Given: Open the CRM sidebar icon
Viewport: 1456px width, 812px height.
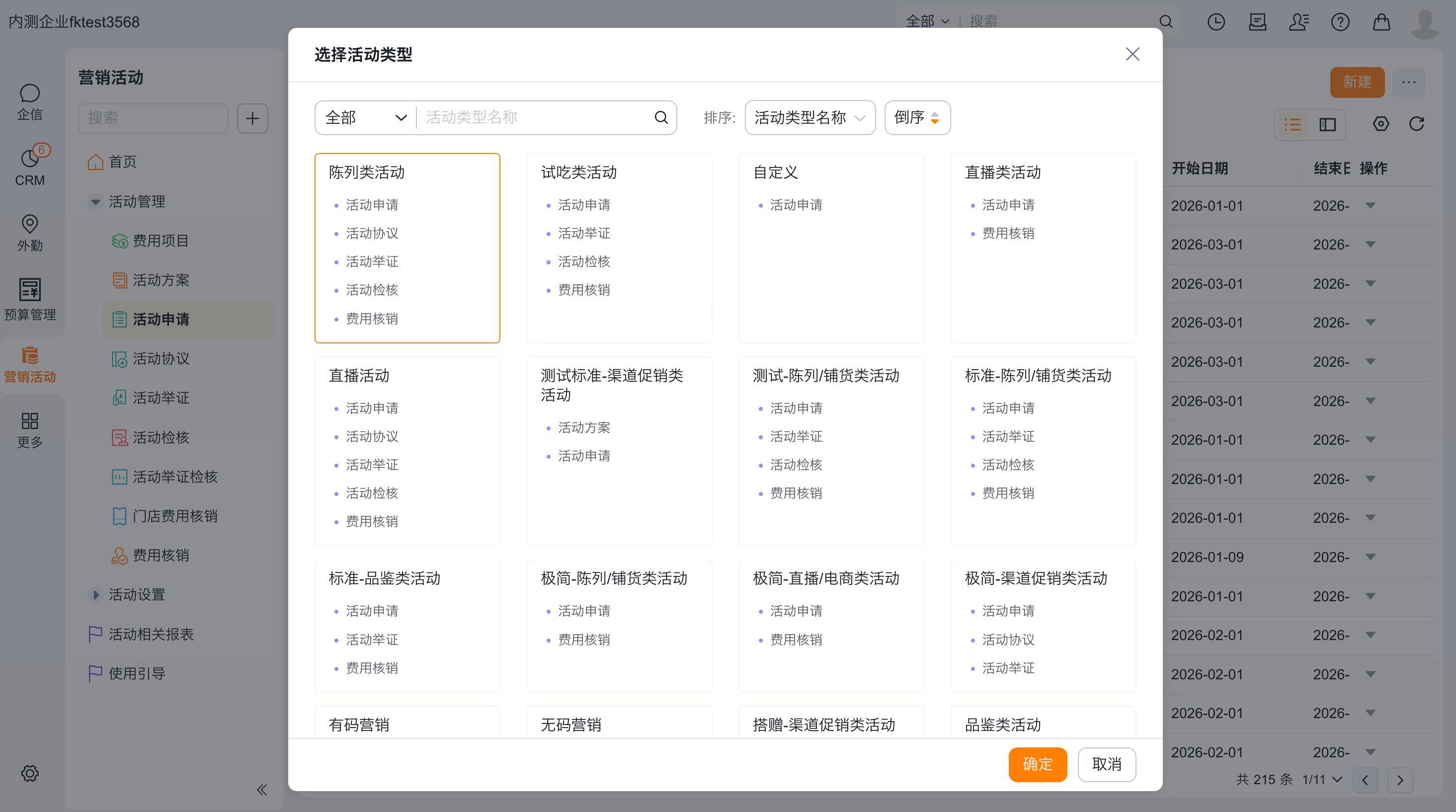Looking at the screenshot, I should pyautogui.click(x=29, y=167).
